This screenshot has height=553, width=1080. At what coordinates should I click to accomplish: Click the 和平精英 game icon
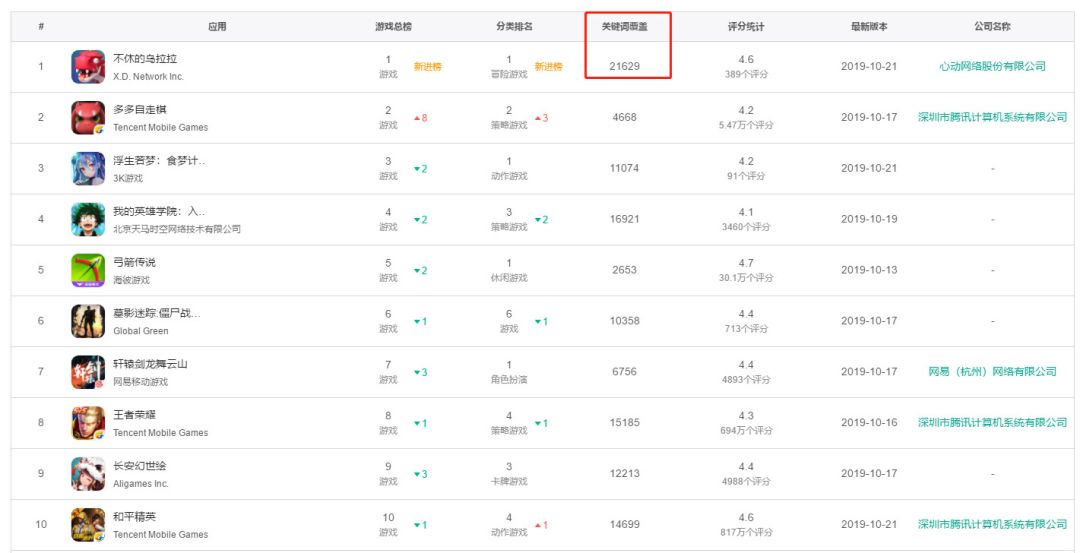tap(88, 525)
